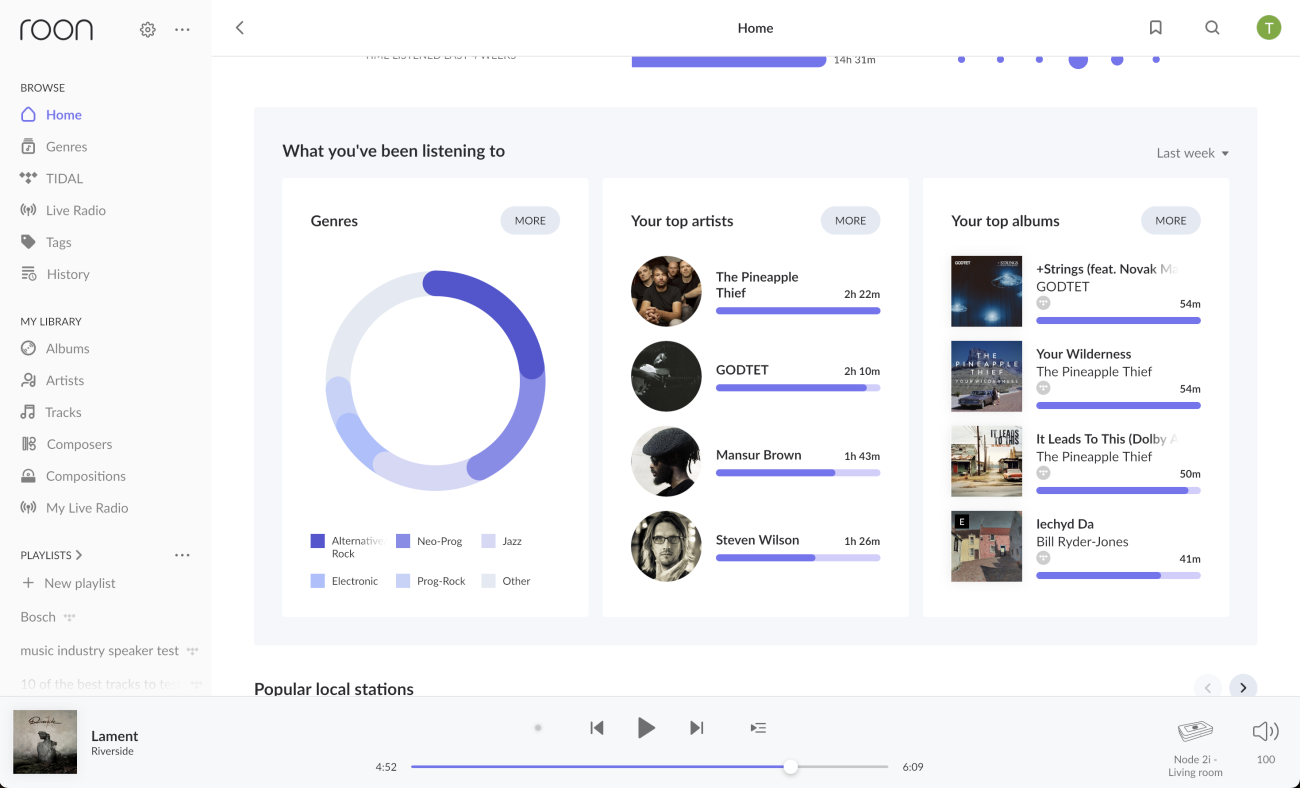Open the Iechyd Da album cover
1300x788 pixels.
987,546
